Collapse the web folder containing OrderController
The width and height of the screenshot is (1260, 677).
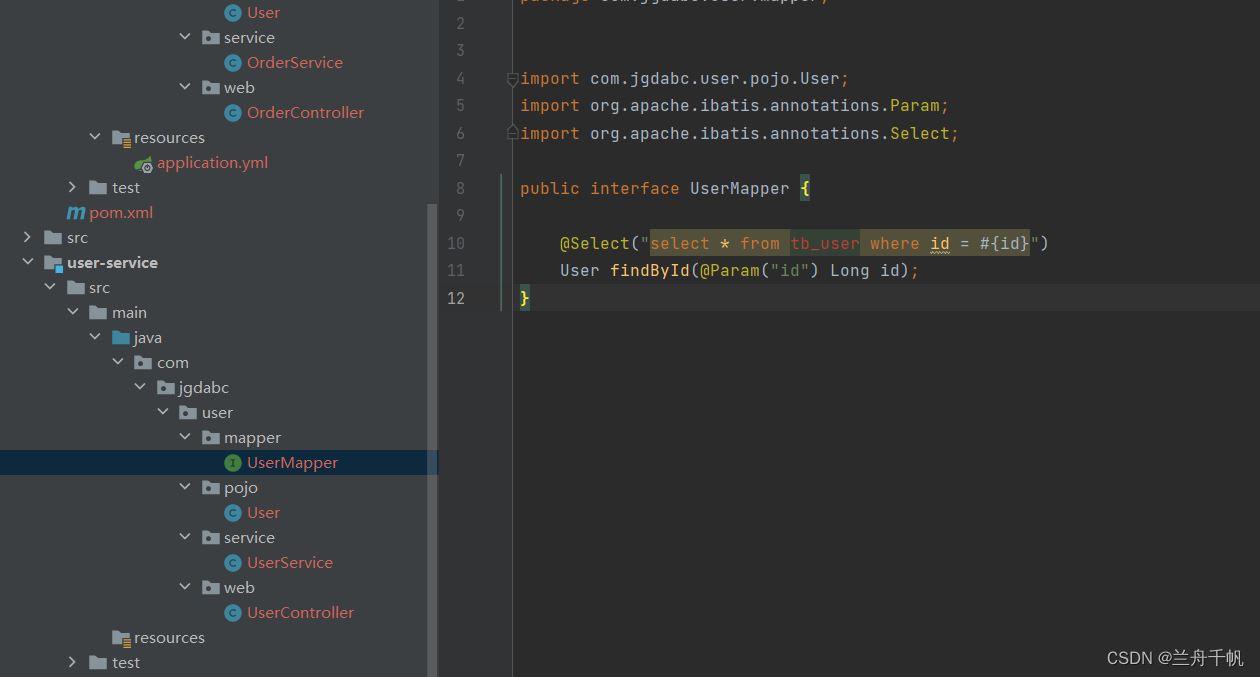tap(185, 87)
